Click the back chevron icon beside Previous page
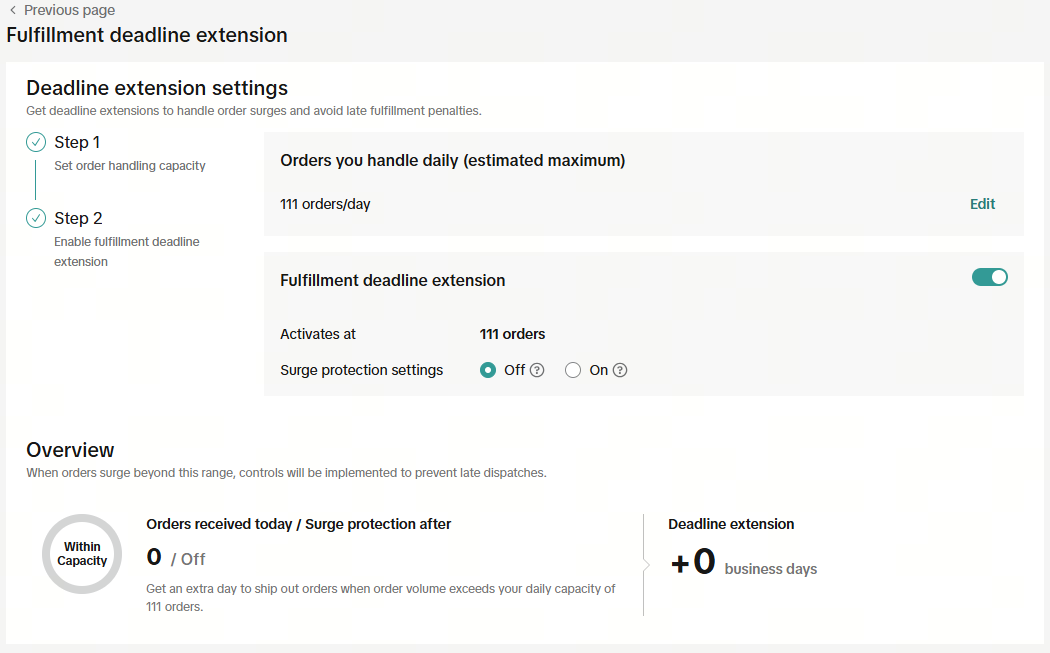The image size is (1050, 653). tap(12, 10)
